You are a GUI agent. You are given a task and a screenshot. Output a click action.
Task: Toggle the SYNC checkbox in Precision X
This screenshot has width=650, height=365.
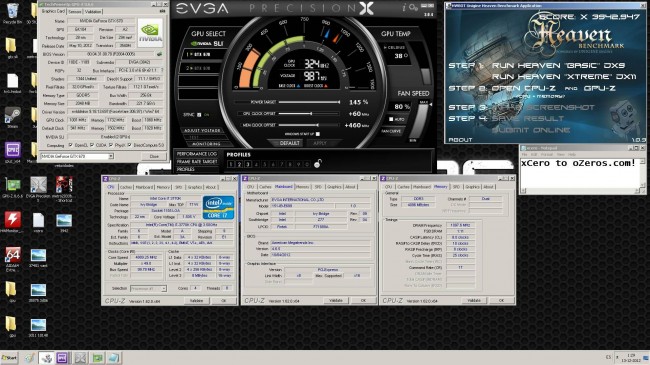tap(199, 115)
